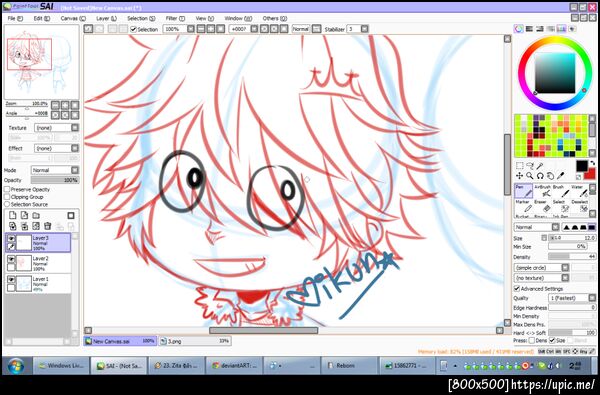Create a new normal layer
The height and width of the screenshot is (395, 600).
[13, 215]
